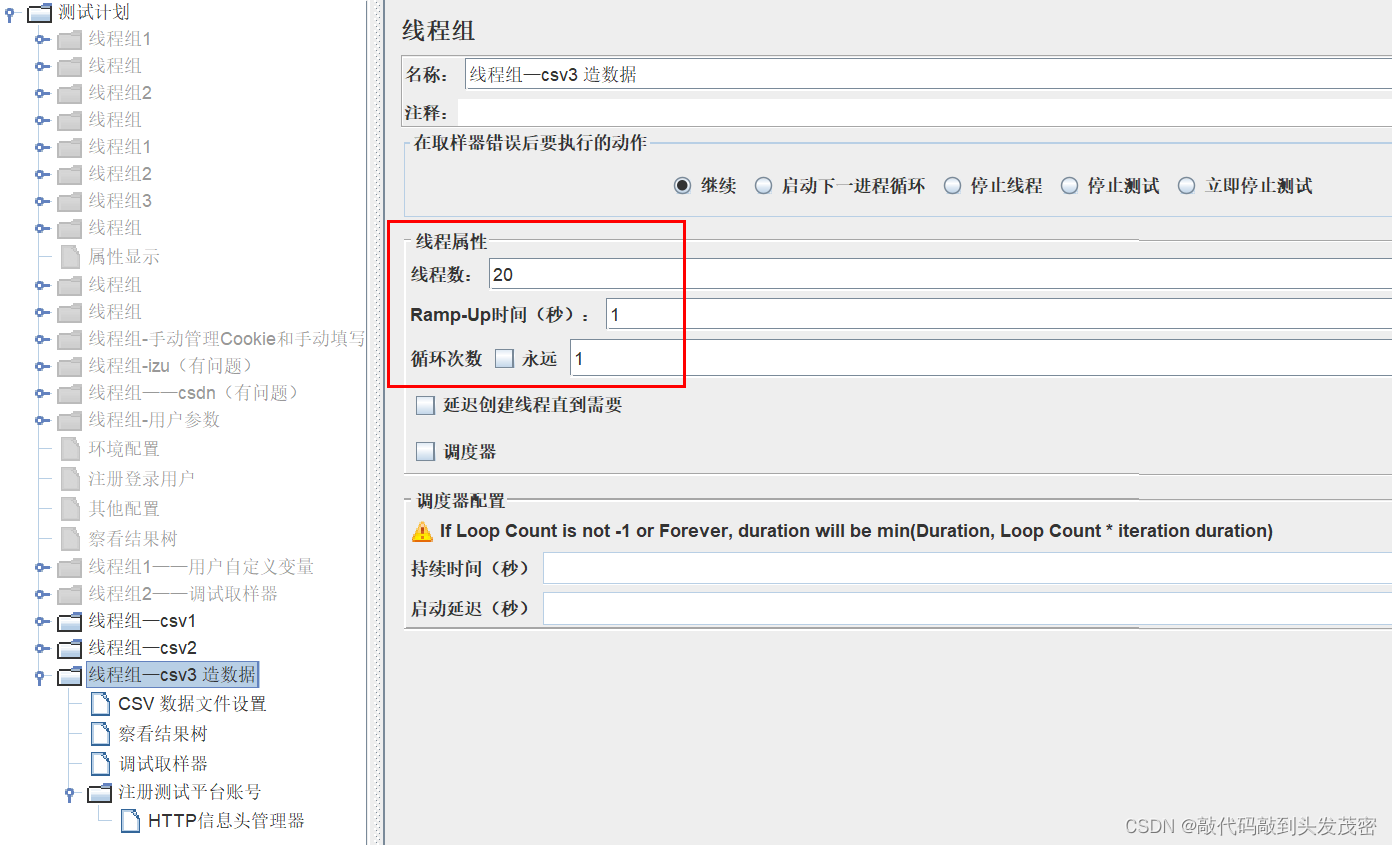Select the 环境配置 tree item
Viewport: 1392px width, 845px height.
tap(124, 449)
